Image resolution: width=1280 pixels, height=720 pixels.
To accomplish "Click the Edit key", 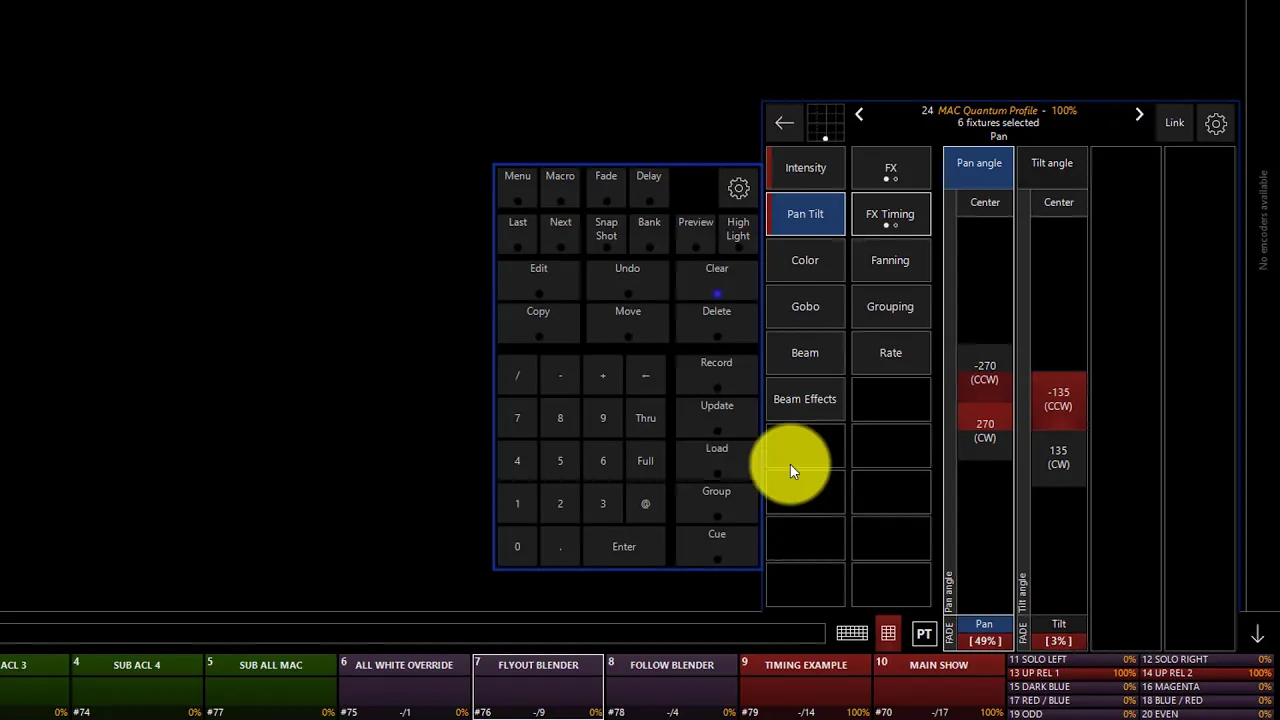I will pyautogui.click(x=538, y=279).
